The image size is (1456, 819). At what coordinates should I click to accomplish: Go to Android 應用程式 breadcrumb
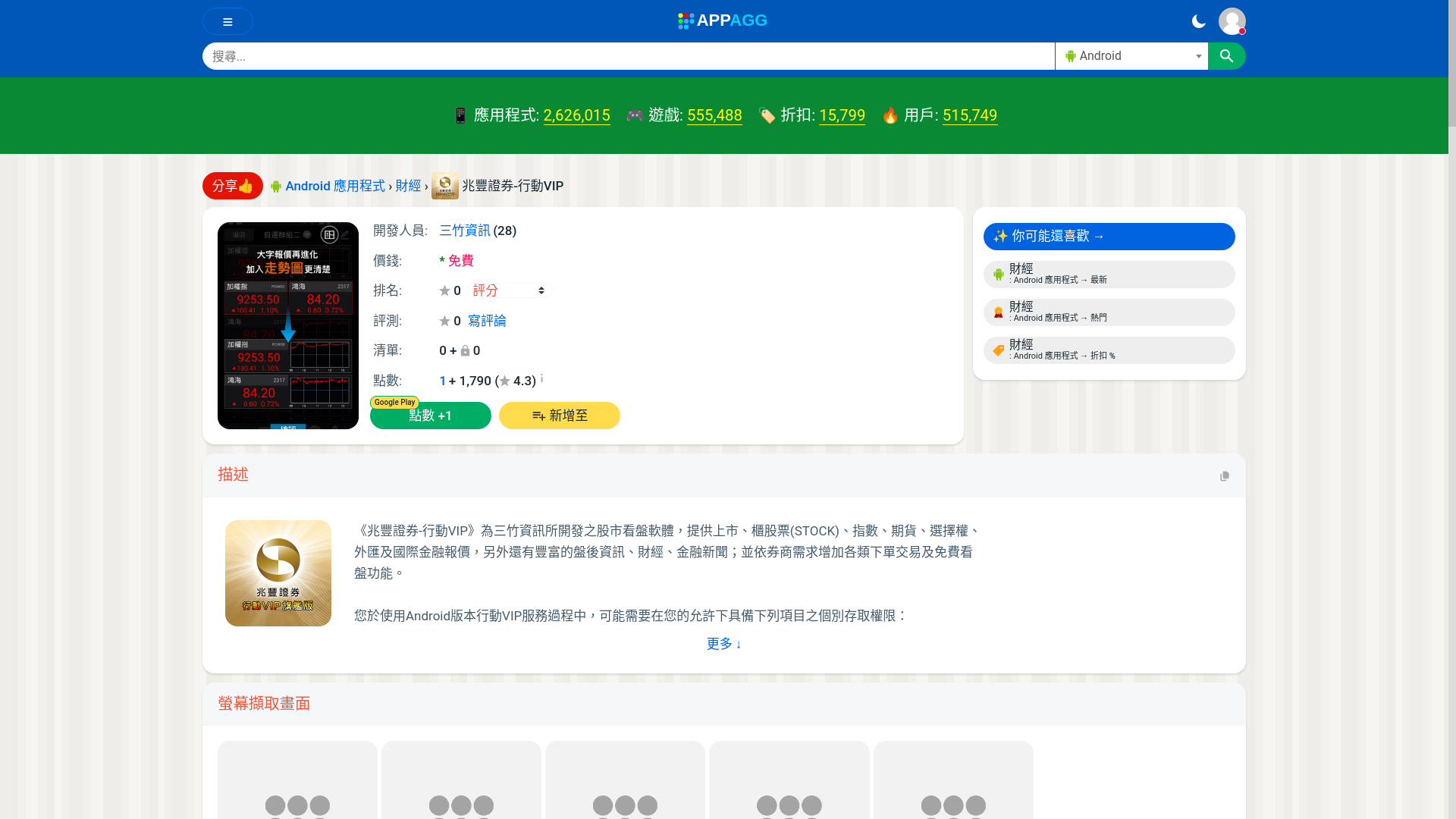click(335, 186)
